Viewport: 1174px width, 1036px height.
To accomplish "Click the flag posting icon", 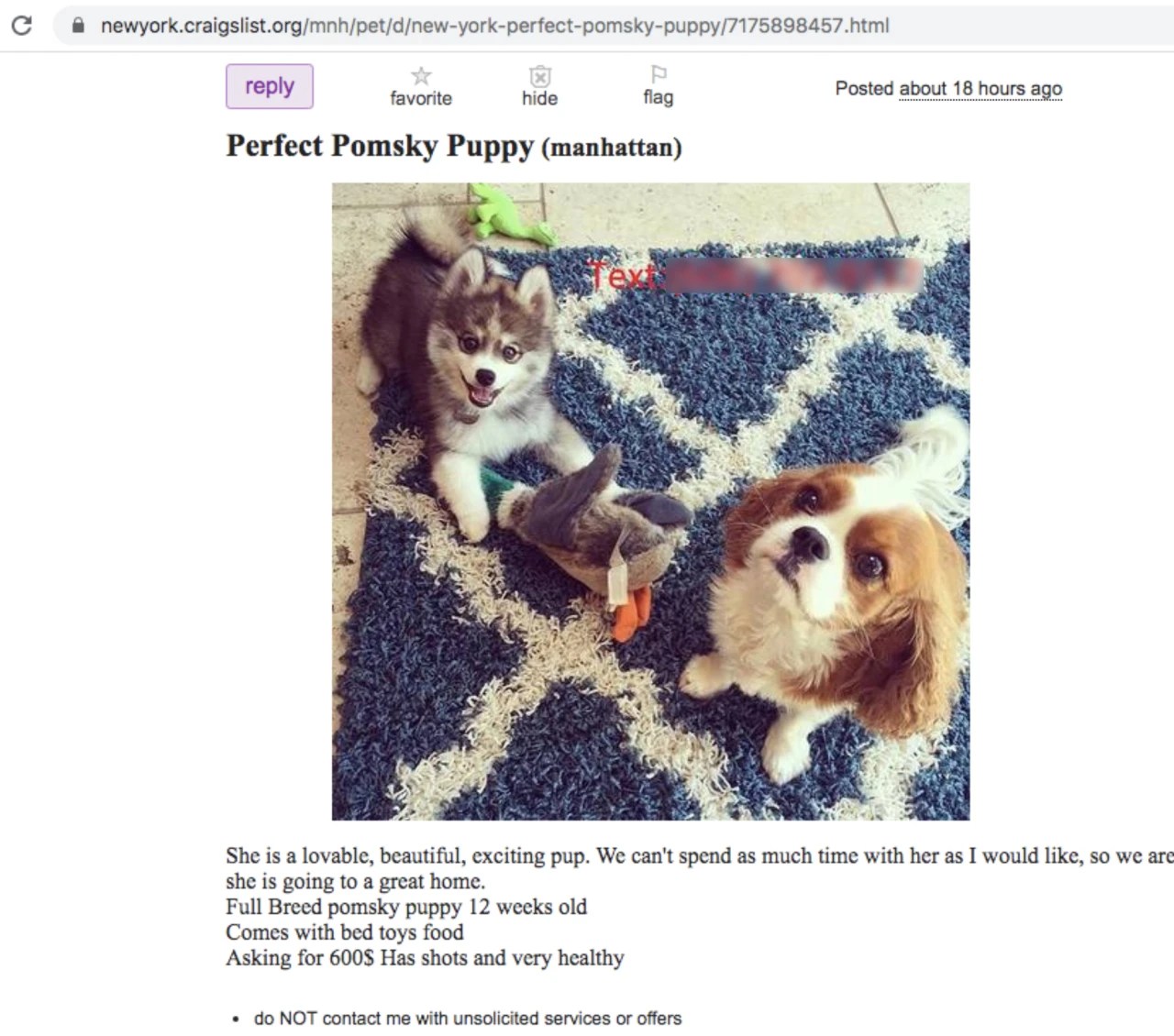I will point(659,74).
